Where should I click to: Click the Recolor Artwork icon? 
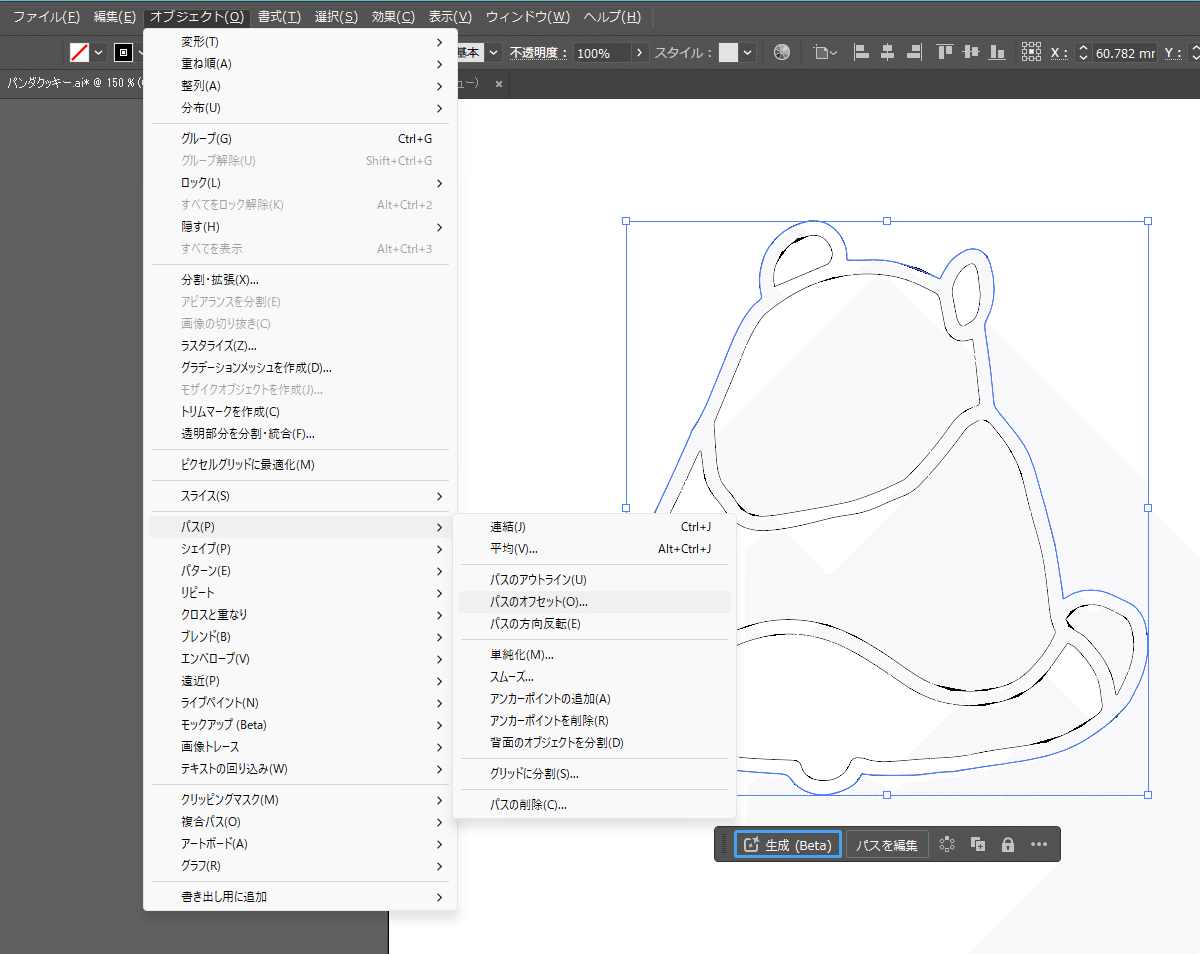pos(782,52)
